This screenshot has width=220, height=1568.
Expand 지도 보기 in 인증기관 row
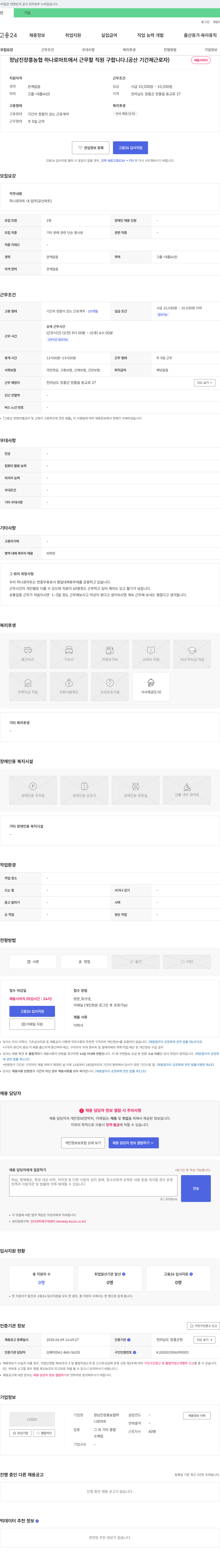point(205,1340)
